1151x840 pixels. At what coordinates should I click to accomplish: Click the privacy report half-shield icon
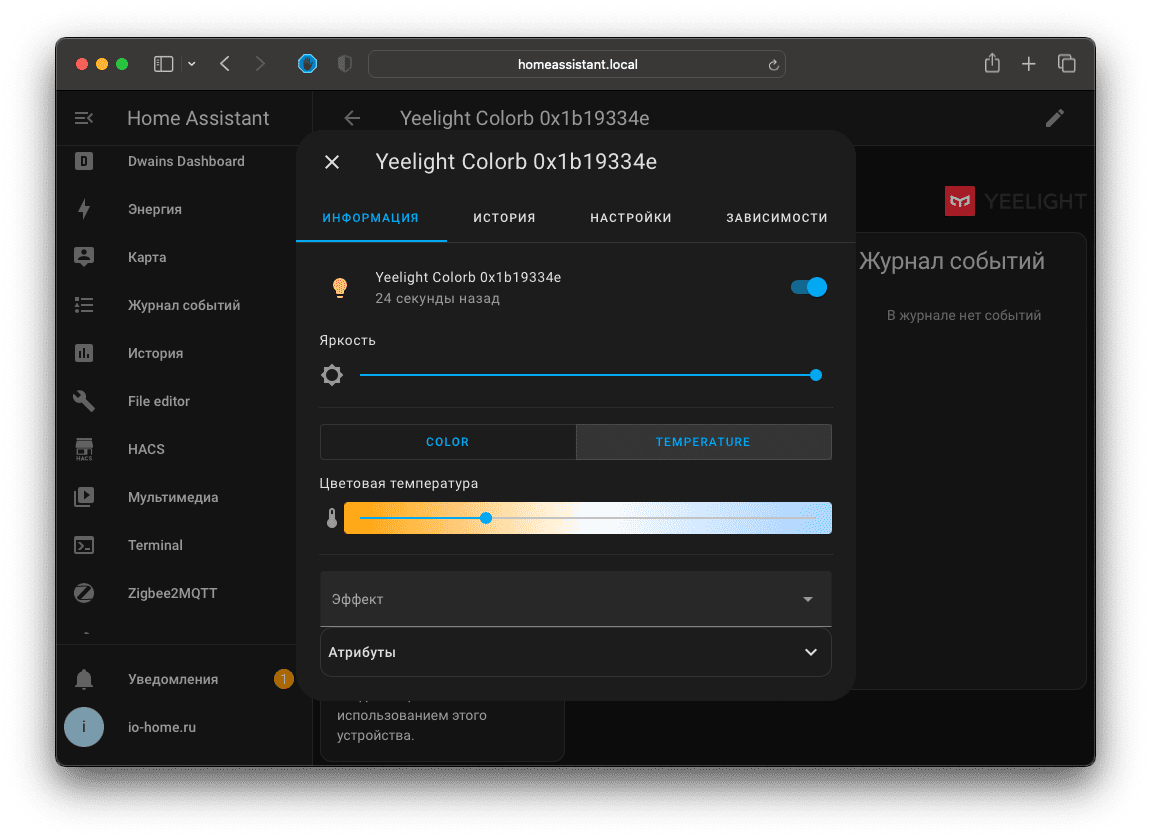point(344,64)
